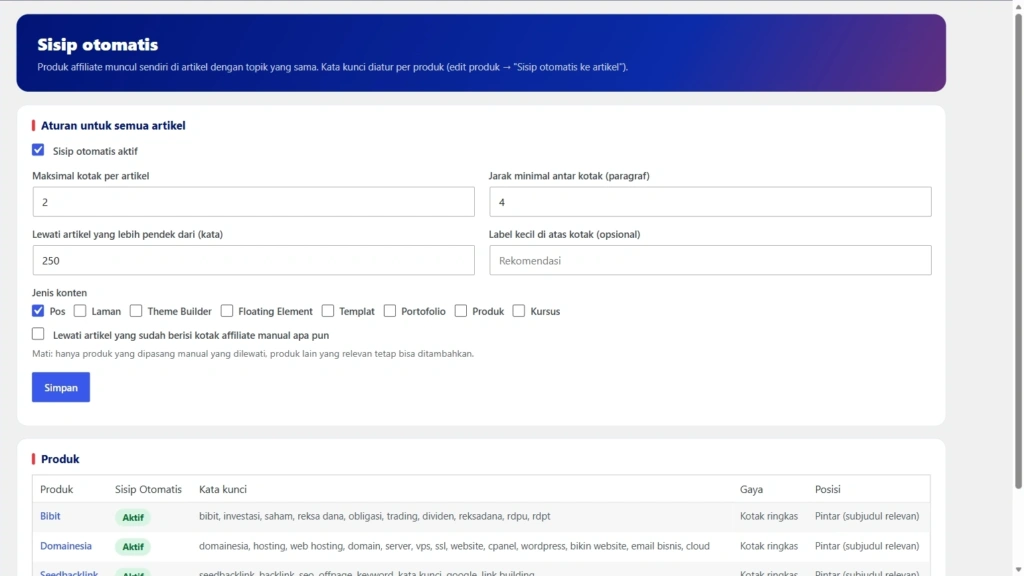Tick the Floating Element checkbox
Screen dimensions: 1024x576
pos(227,311)
